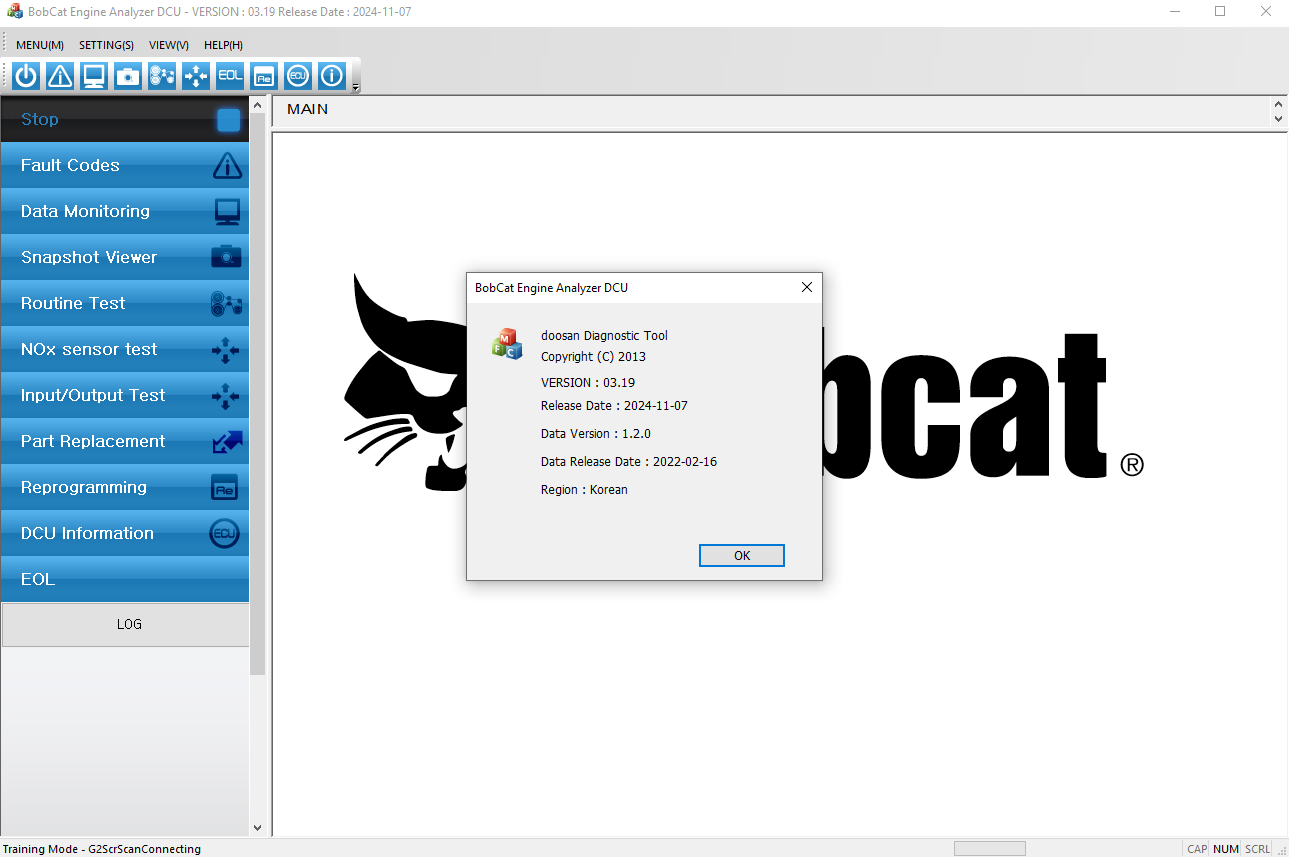The image size is (1289, 857).
Task: Click the Stop sidebar button
Action: (x=125, y=119)
